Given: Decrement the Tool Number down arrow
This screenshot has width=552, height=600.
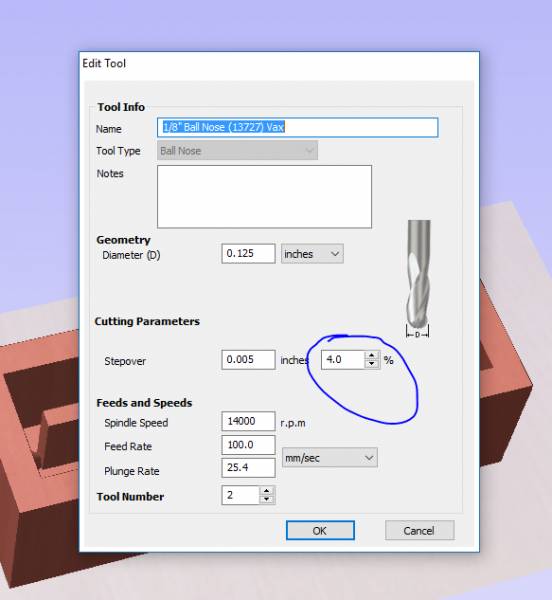Looking at the screenshot, I should coord(267,499).
